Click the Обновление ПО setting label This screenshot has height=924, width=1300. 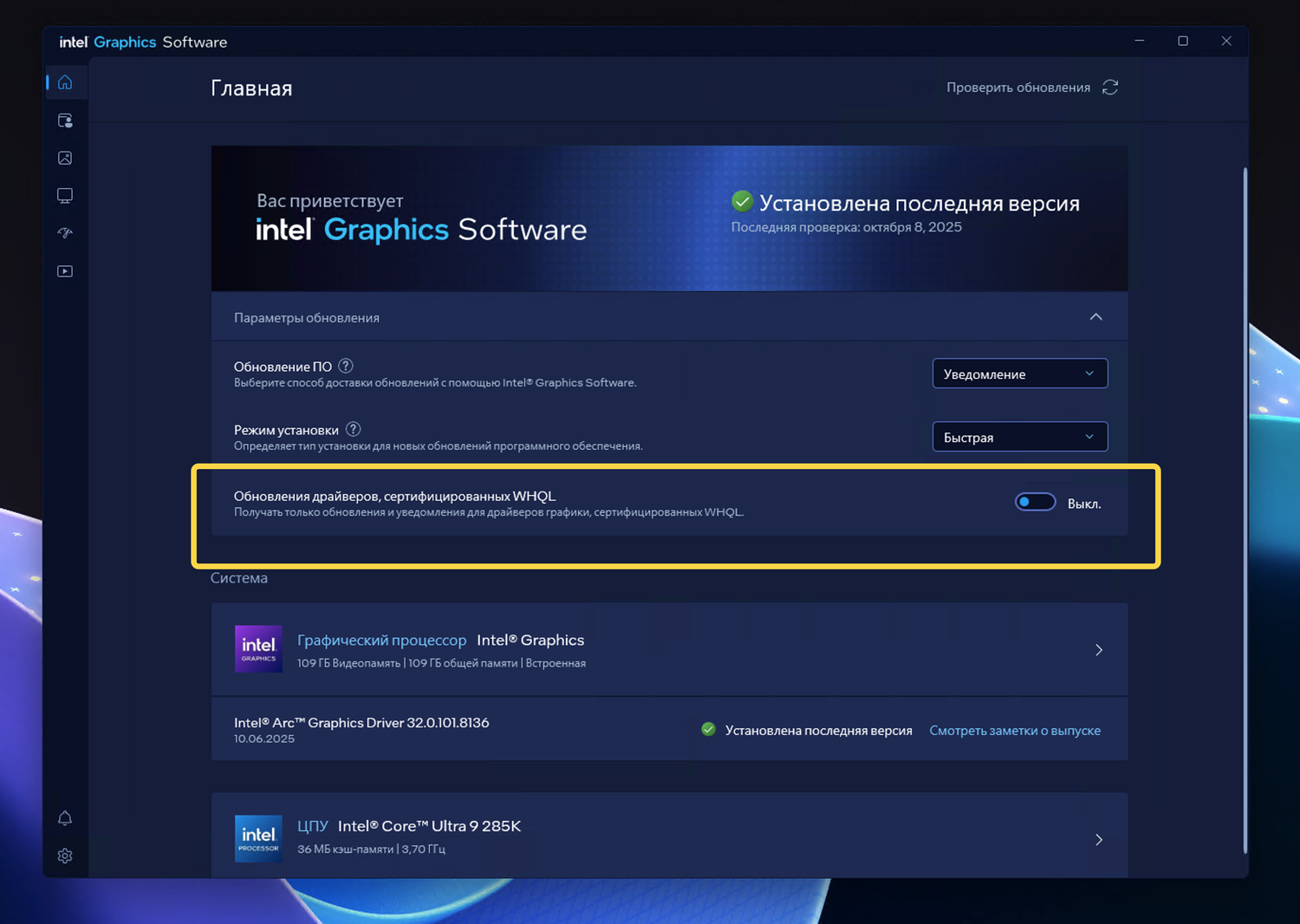pyautogui.click(x=283, y=367)
